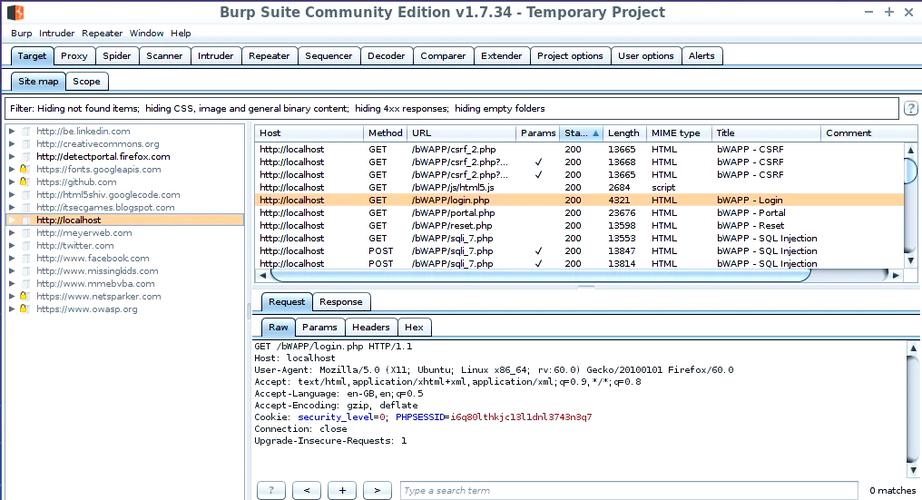The image size is (922, 500).
Task: Click the site map filter bar
Action: tap(452, 108)
